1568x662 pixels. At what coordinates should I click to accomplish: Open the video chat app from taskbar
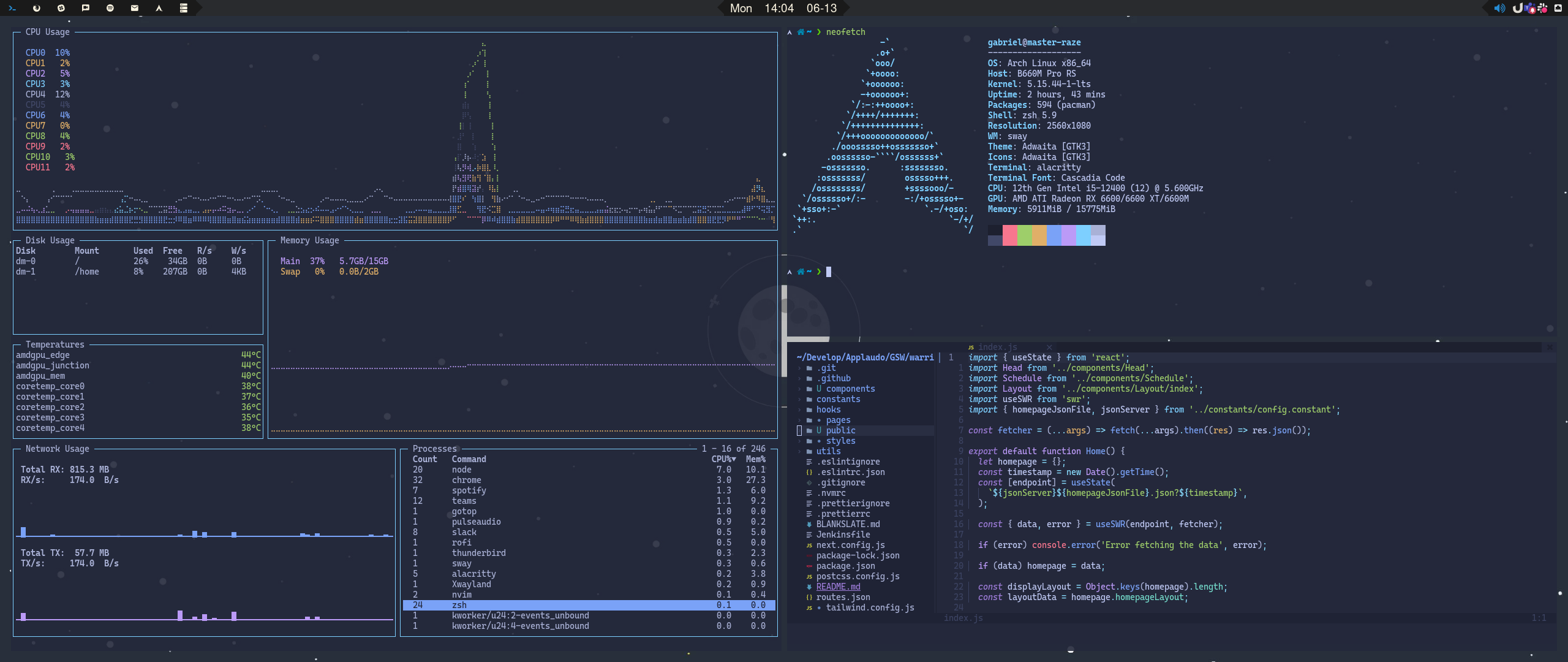tap(86, 8)
